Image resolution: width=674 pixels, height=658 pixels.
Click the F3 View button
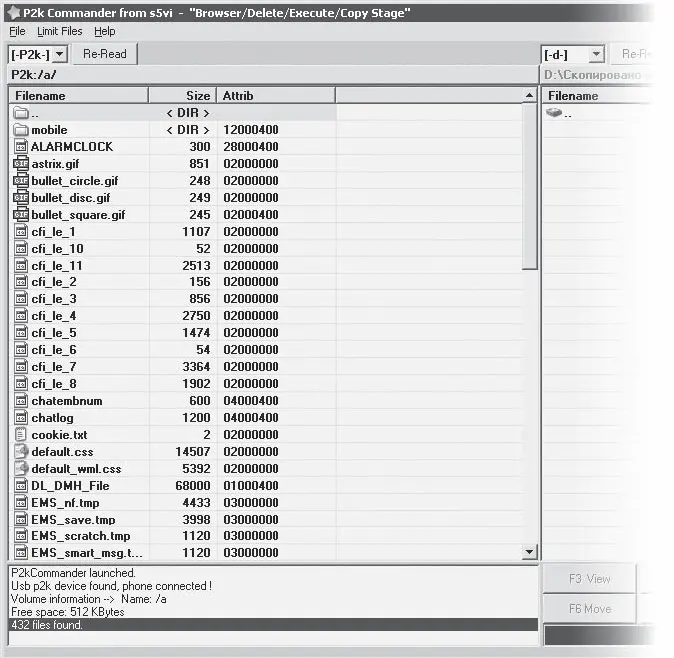point(589,579)
